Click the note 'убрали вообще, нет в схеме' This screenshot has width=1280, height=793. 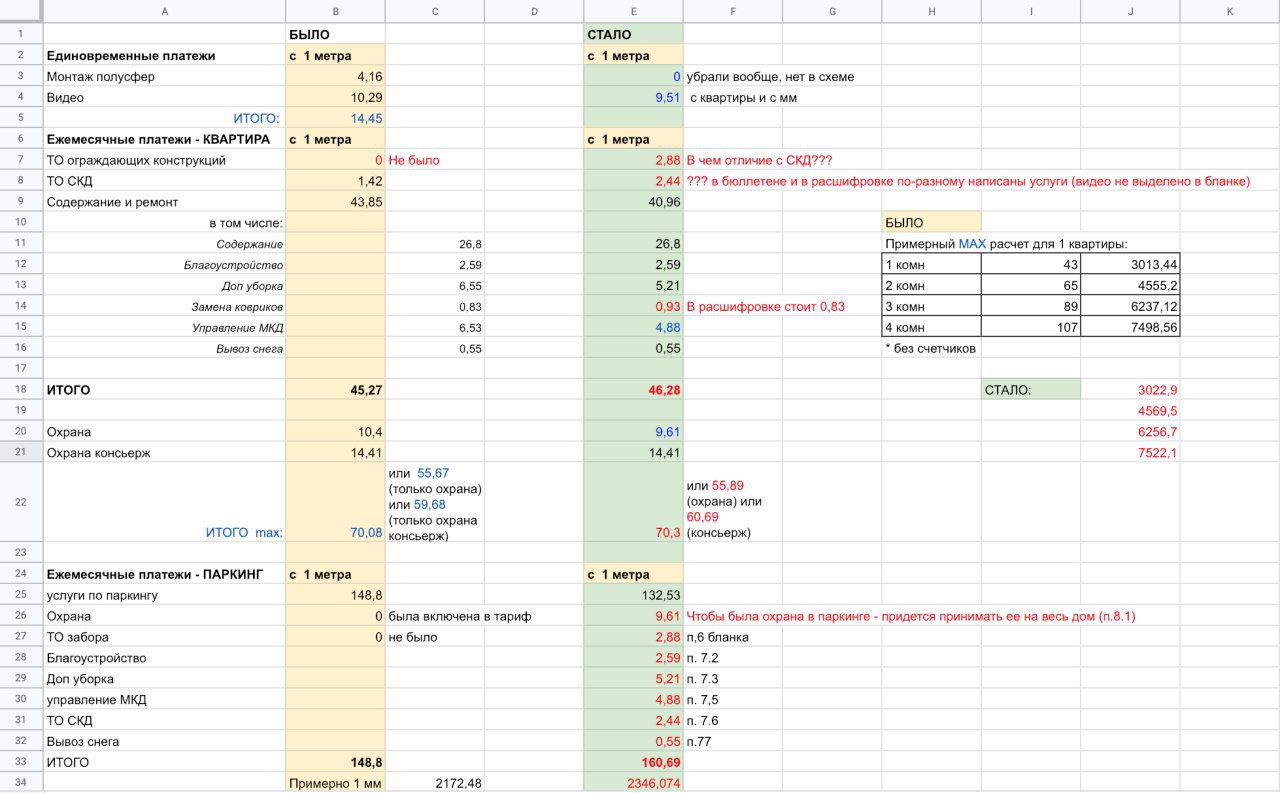770,77
